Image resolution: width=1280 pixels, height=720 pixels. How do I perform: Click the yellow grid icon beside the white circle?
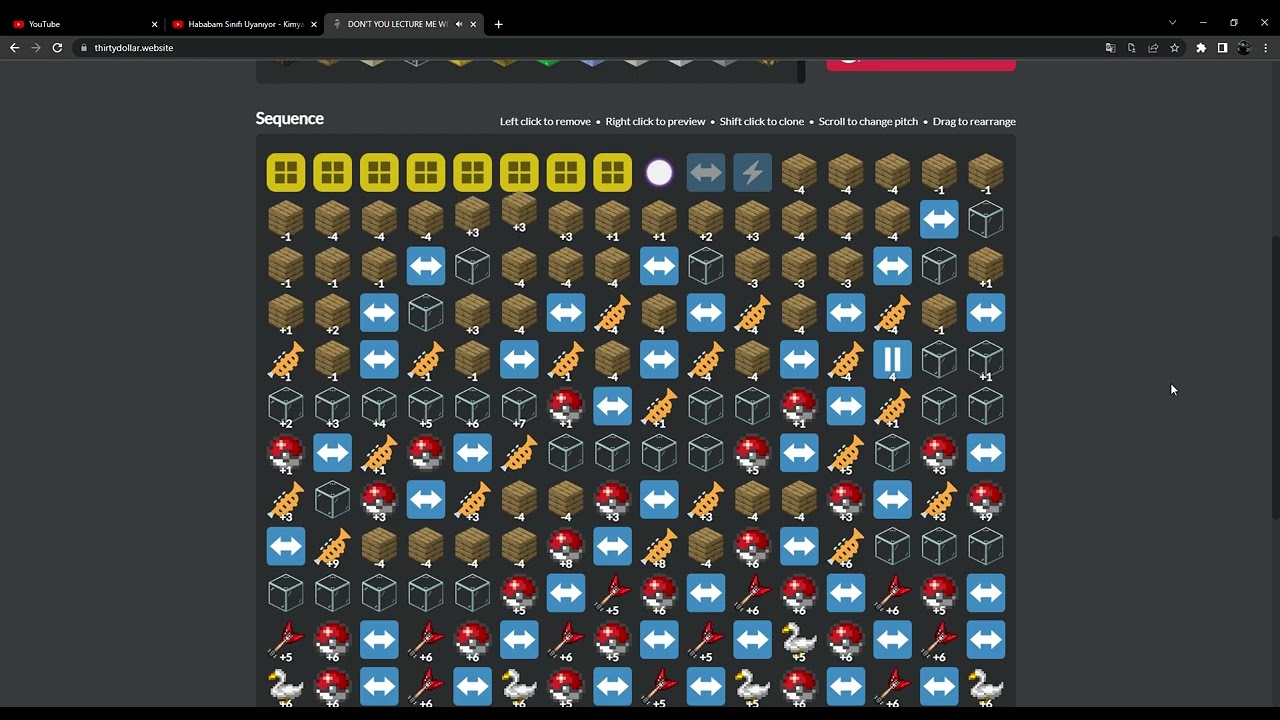[x=612, y=173]
